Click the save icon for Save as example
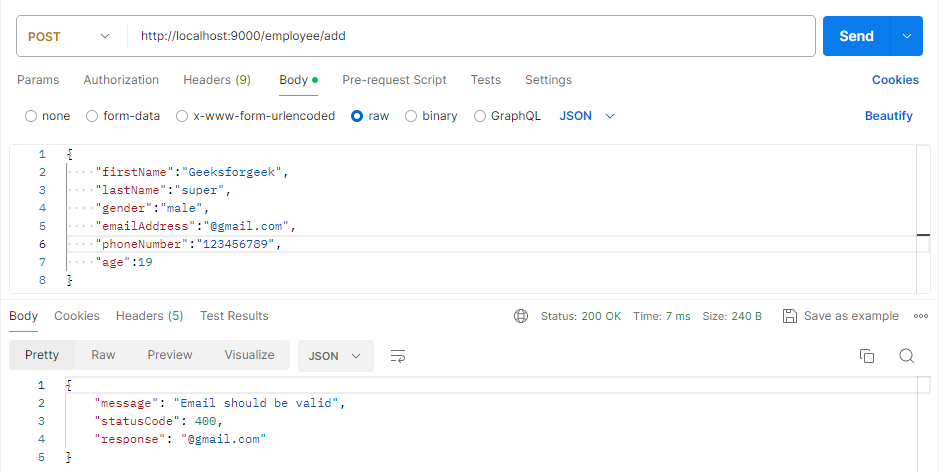This screenshot has height=472, width=945. click(x=790, y=316)
